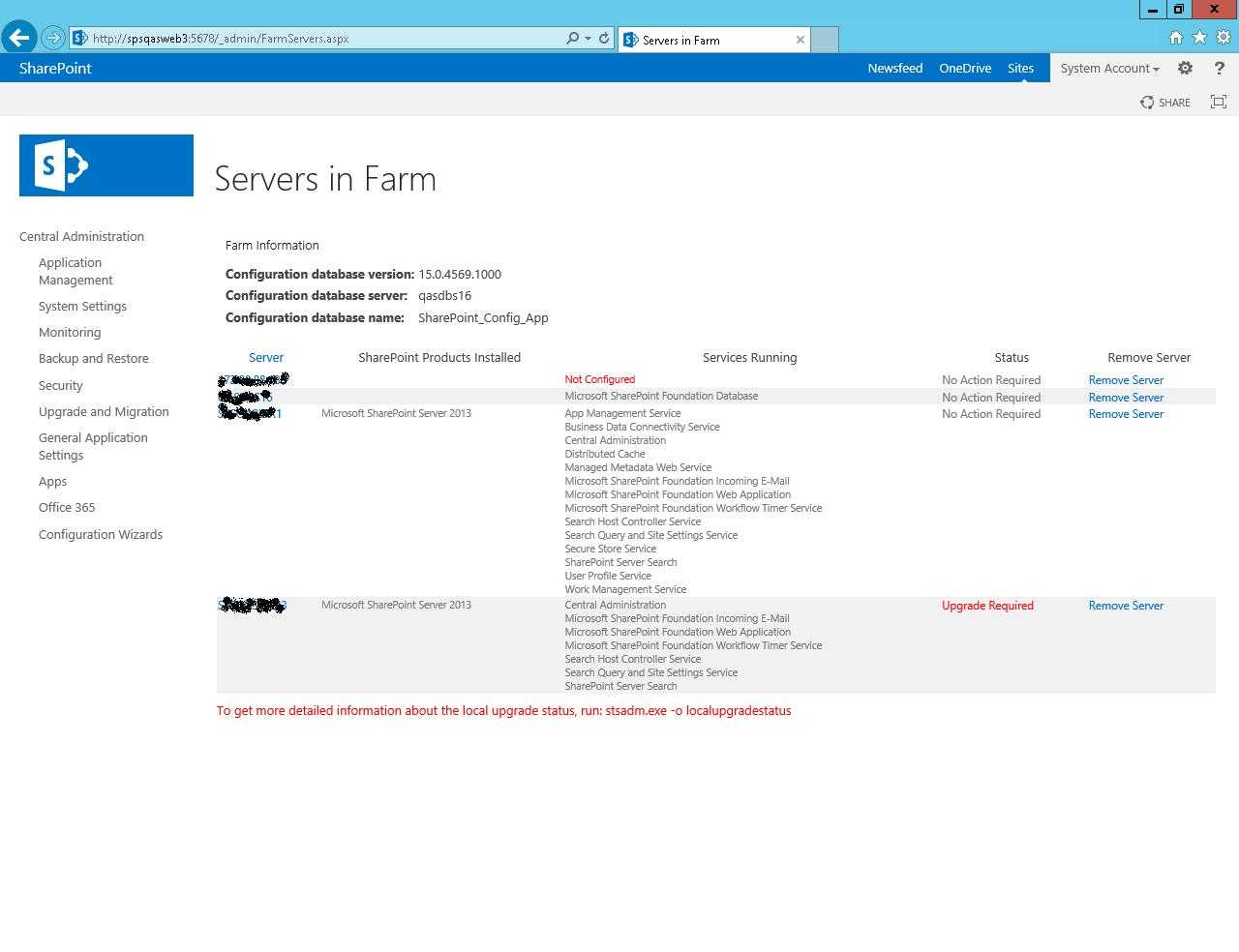Open Central Administration navigation link
This screenshot has width=1239, height=952.
[81, 236]
